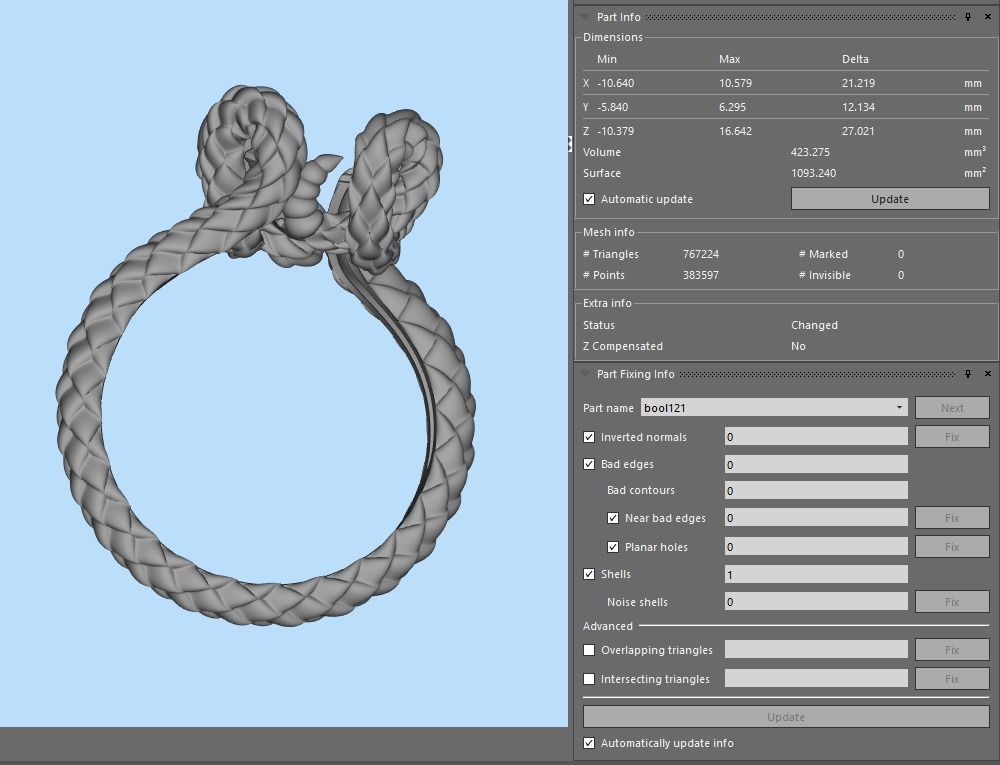Click the Near bad edges count field
This screenshot has width=1000, height=765.
tap(816, 518)
